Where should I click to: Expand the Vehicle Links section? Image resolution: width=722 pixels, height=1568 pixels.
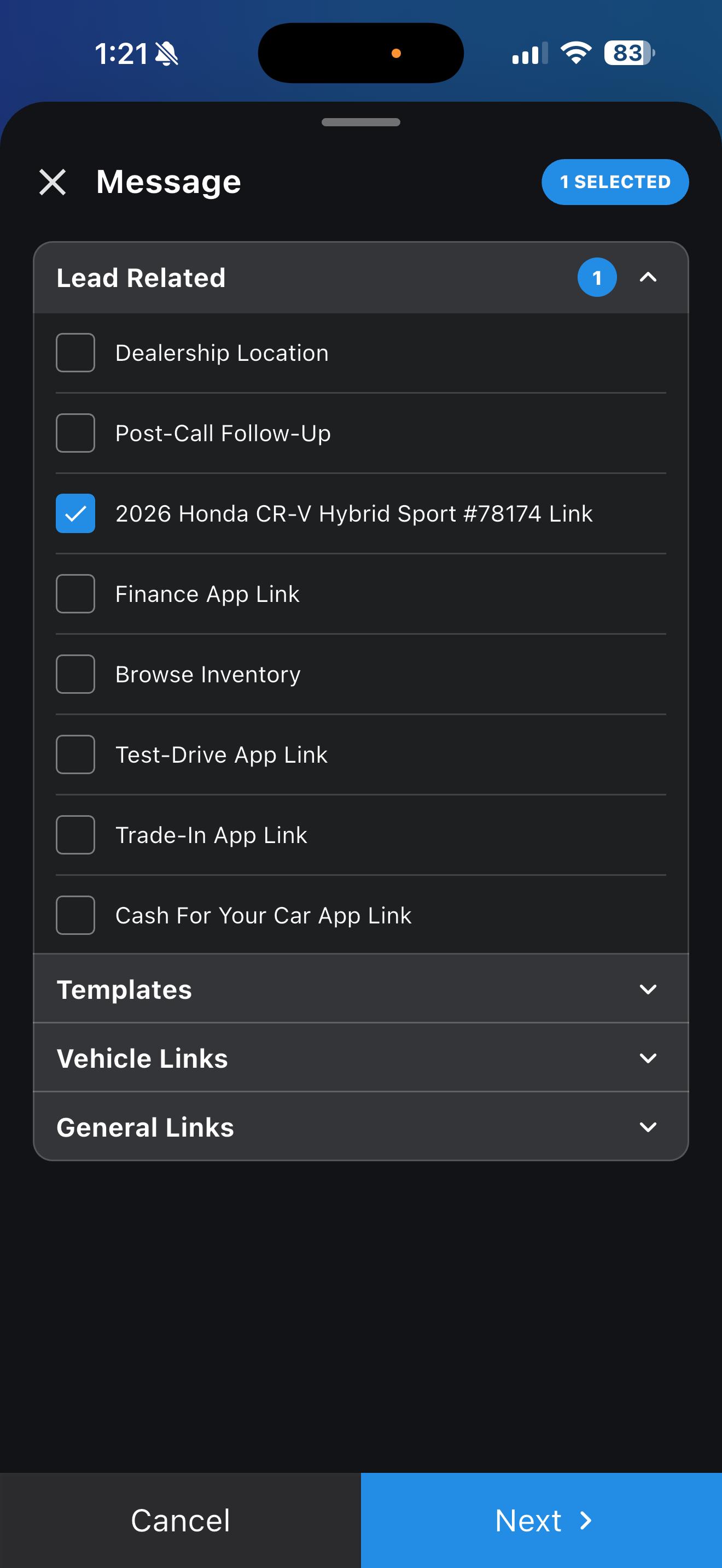coord(361,1058)
